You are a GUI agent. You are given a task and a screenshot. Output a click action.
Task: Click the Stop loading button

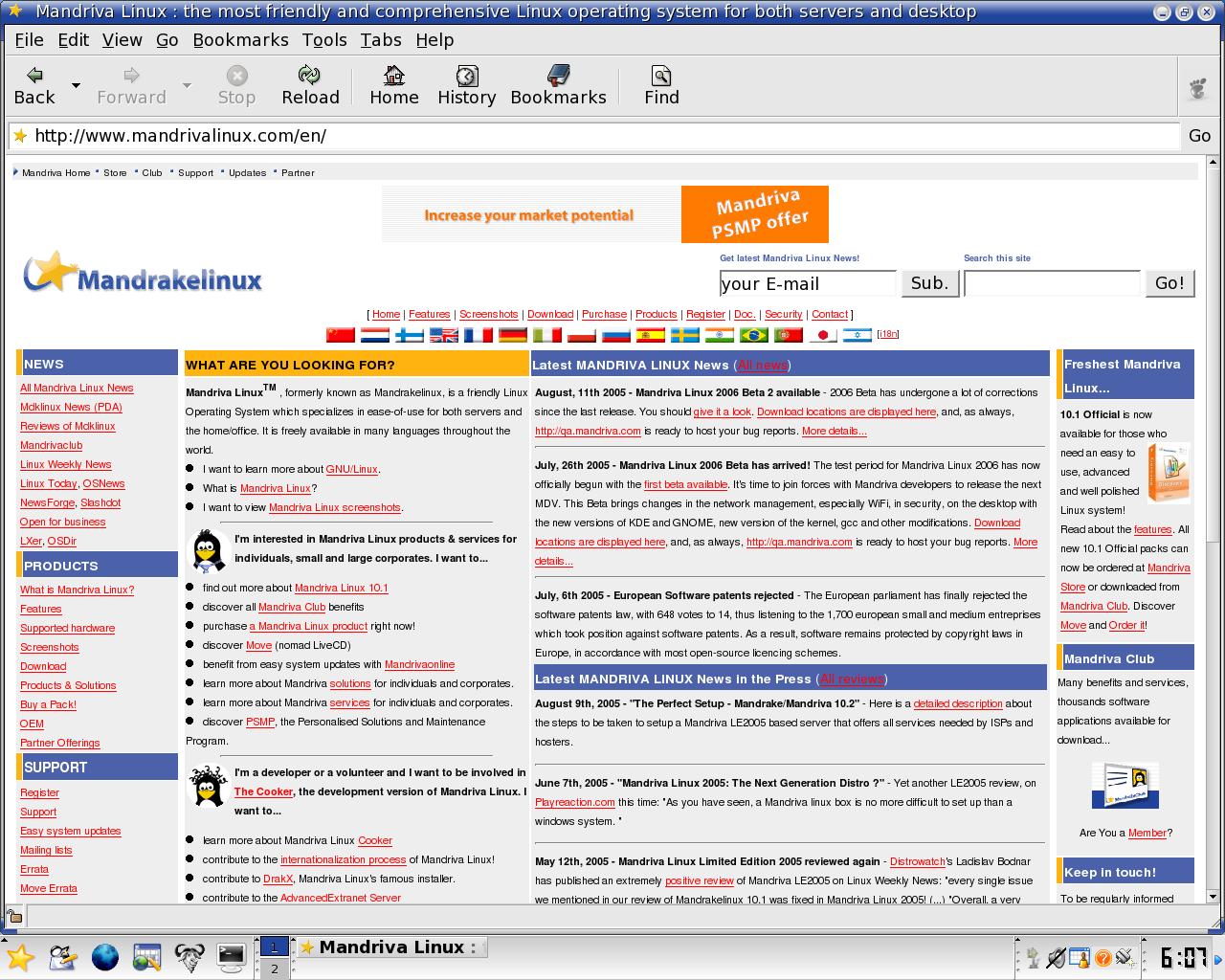tap(236, 85)
